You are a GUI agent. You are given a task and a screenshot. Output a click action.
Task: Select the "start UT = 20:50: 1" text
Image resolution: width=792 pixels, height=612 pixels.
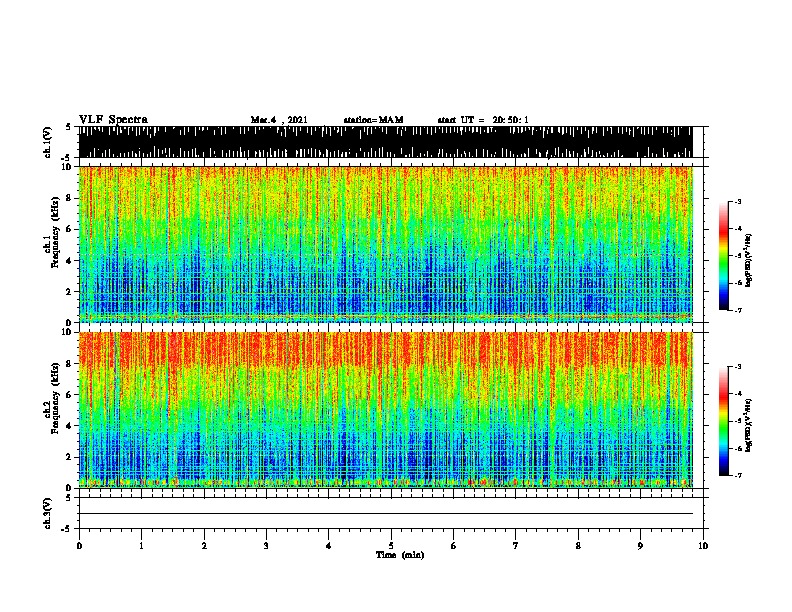[x=483, y=120]
